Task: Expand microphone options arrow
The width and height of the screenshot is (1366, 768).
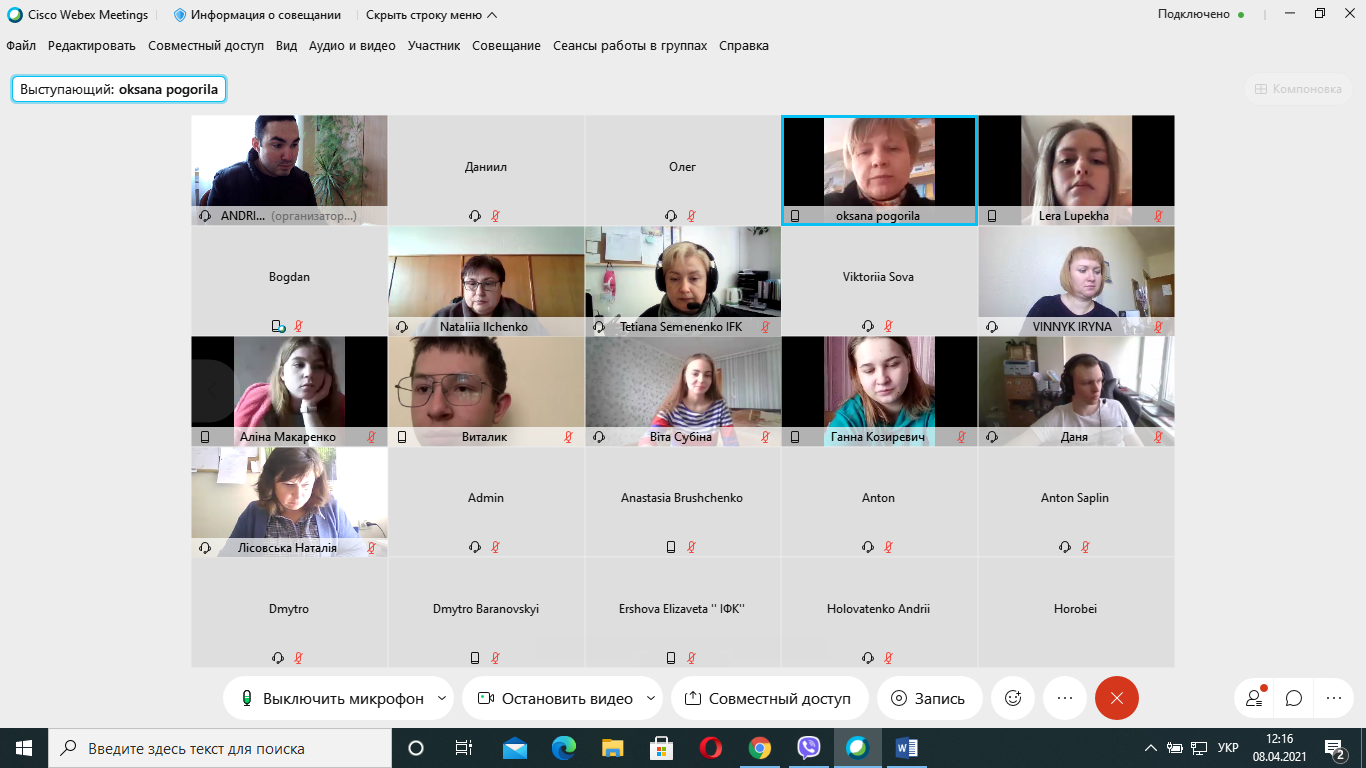Action: pos(442,699)
